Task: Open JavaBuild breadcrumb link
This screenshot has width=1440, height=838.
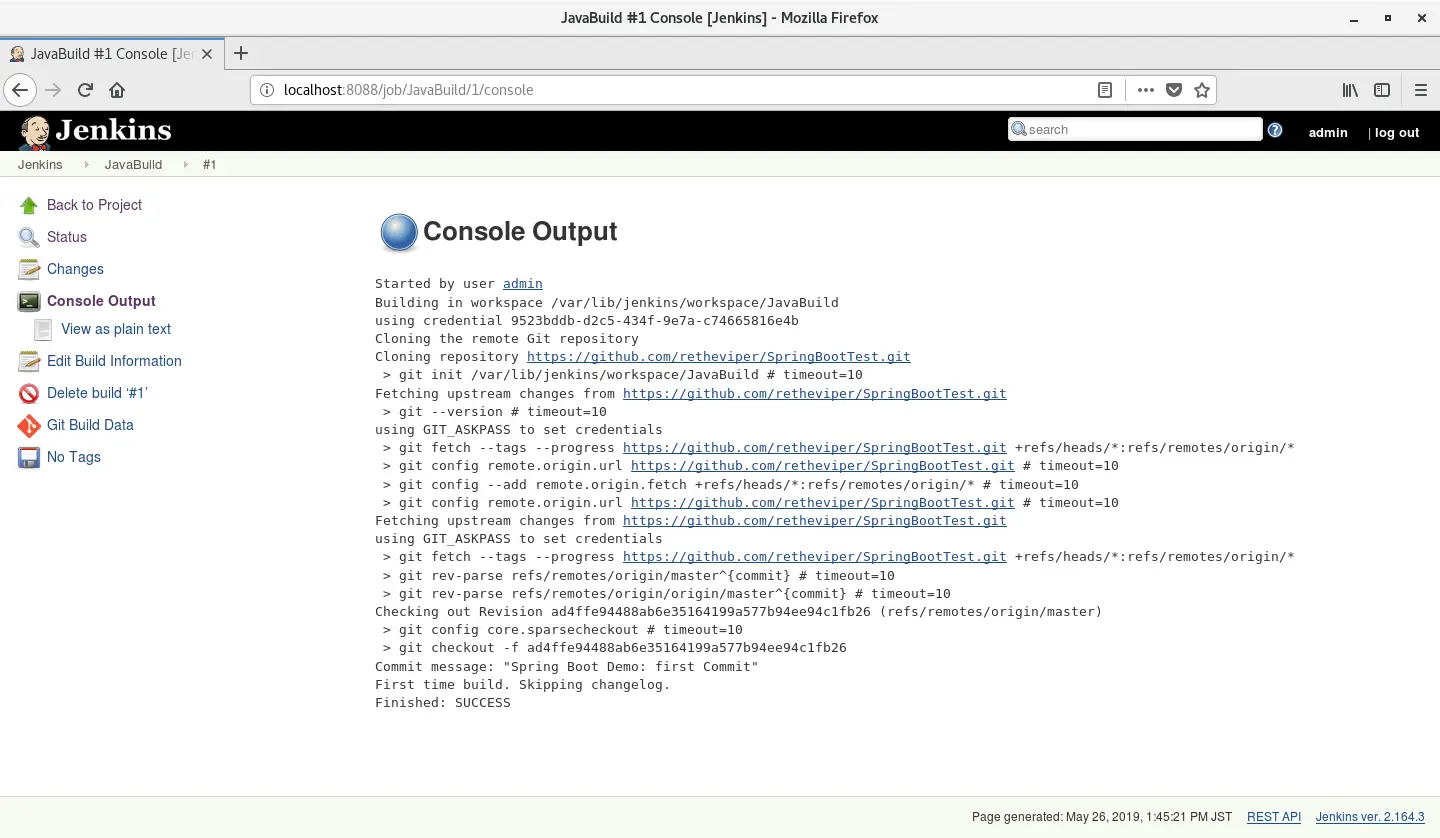Action: click(x=133, y=165)
